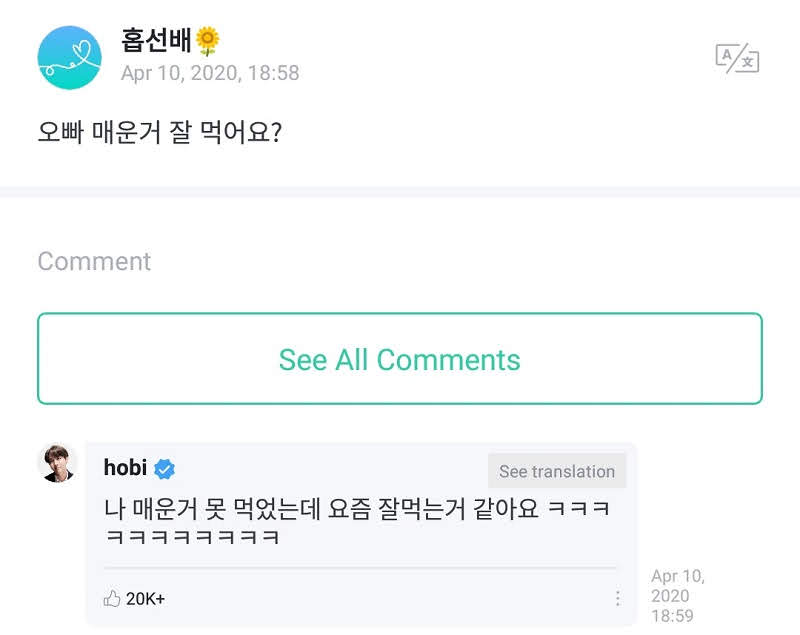The width and height of the screenshot is (800, 635).
Task: Like hobi's comment with thumbs-up icon
Action: [x=112, y=598]
